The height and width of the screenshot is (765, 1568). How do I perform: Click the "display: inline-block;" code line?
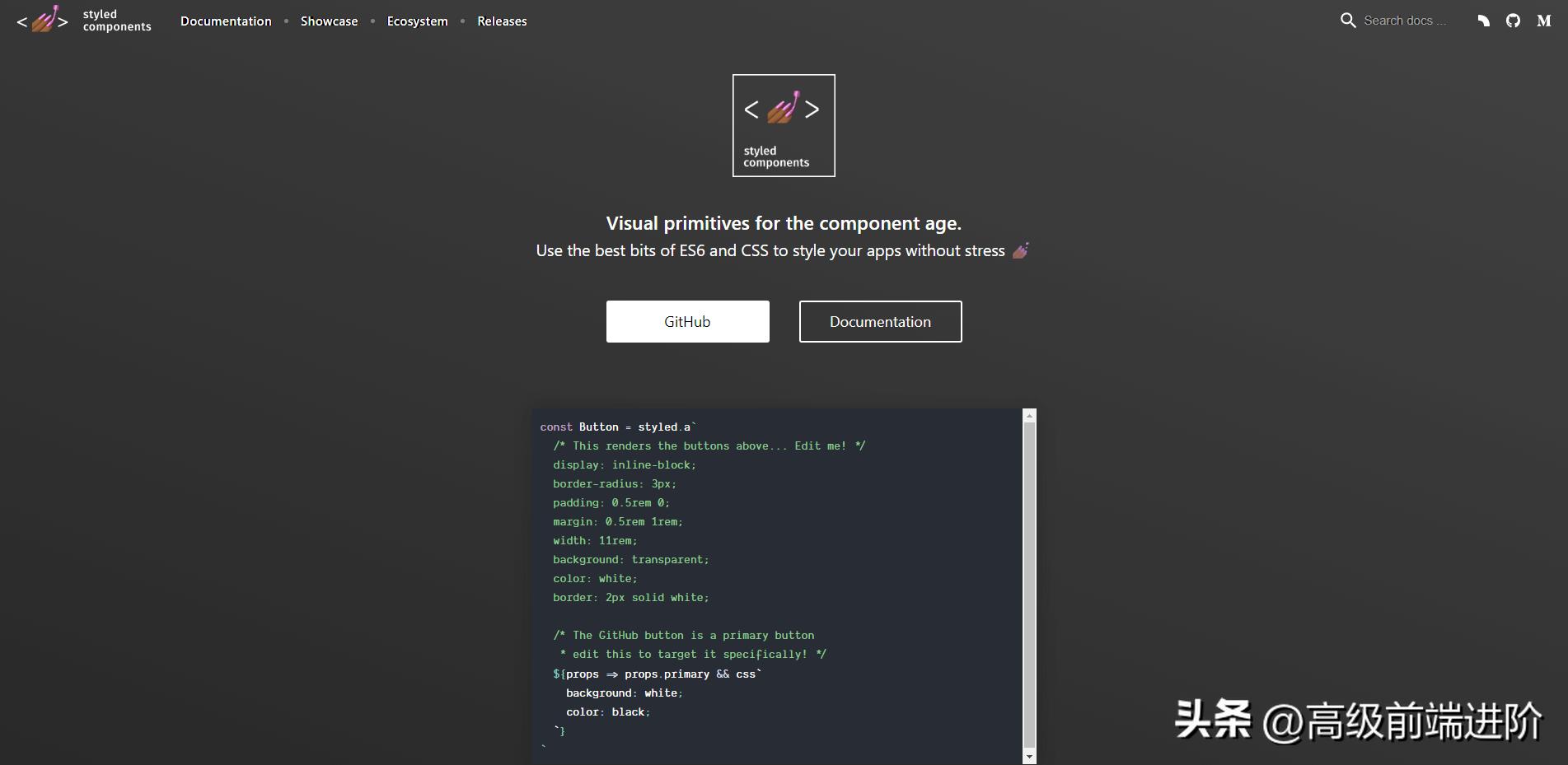[625, 464]
